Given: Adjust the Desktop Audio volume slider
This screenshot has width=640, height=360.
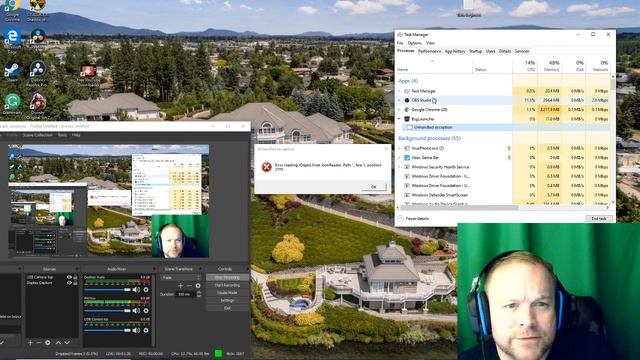Looking at the screenshot, I should tap(107, 289).
